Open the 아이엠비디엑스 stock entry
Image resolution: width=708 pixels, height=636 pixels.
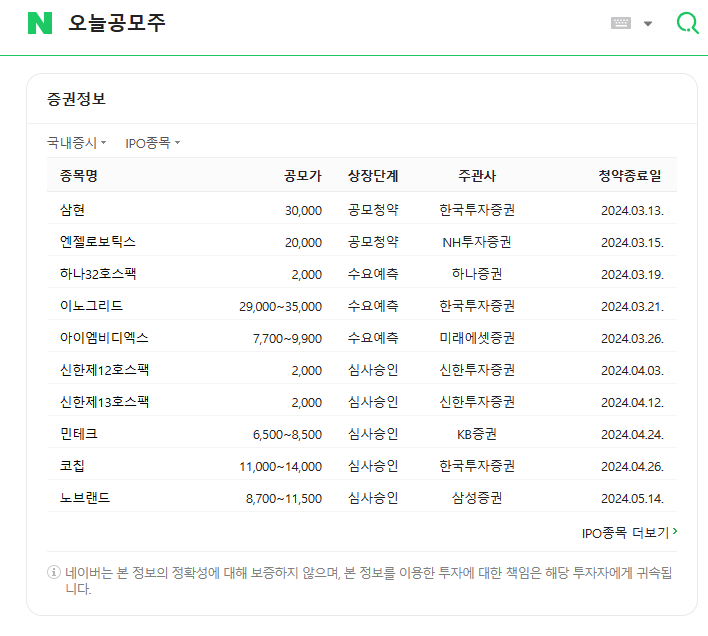click(104, 338)
